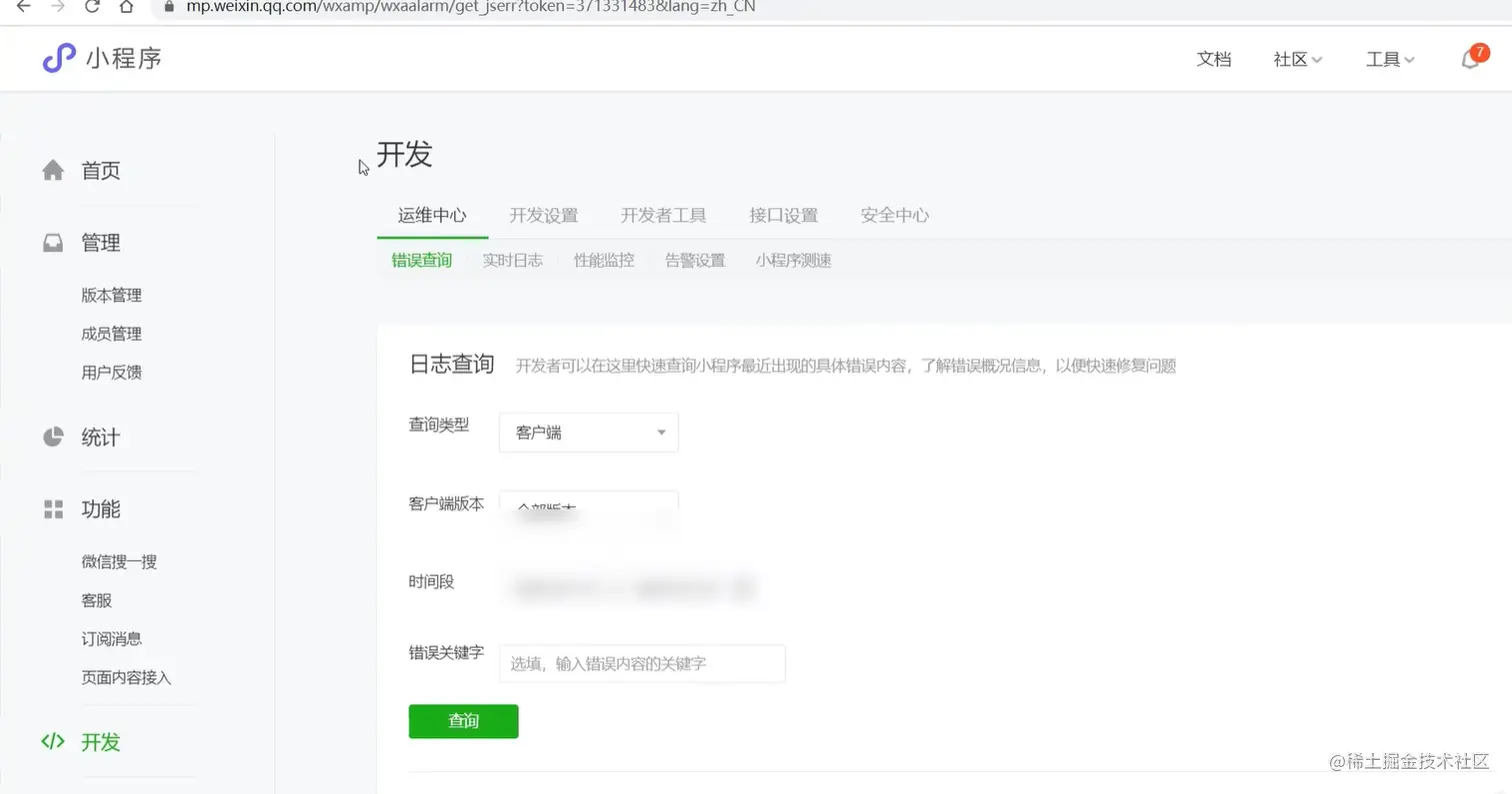
Task: Open the 时间段 date range picker
Action: coord(633,589)
